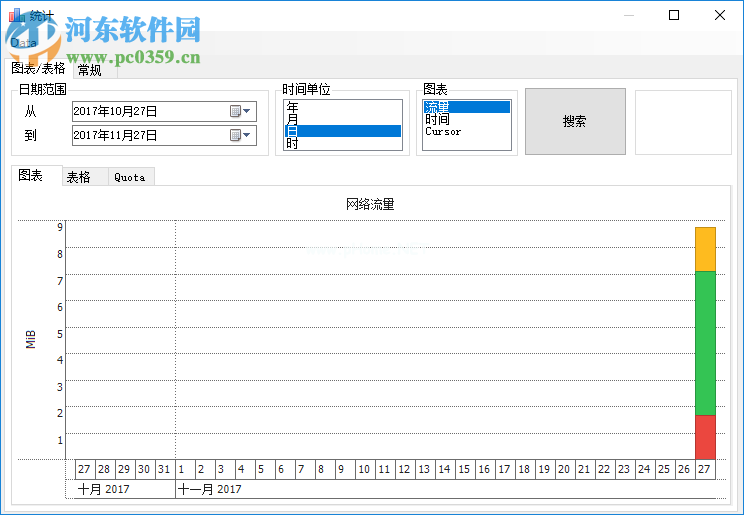Click the October 27 day cell on the axis
This screenshot has width=744, height=515.
coord(85,469)
